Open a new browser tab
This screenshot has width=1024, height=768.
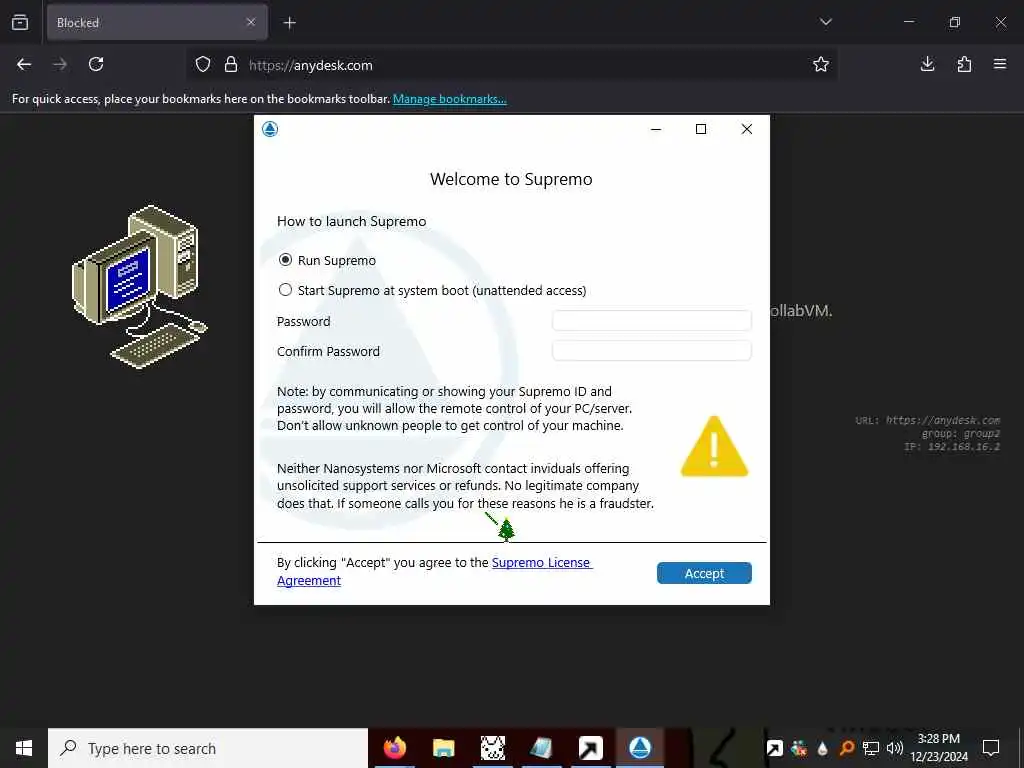click(x=290, y=23)
